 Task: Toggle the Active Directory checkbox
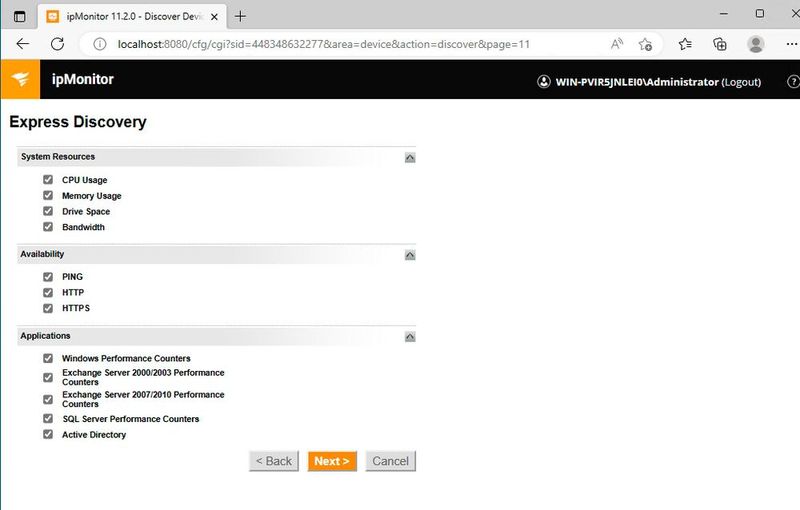(48, 435)
